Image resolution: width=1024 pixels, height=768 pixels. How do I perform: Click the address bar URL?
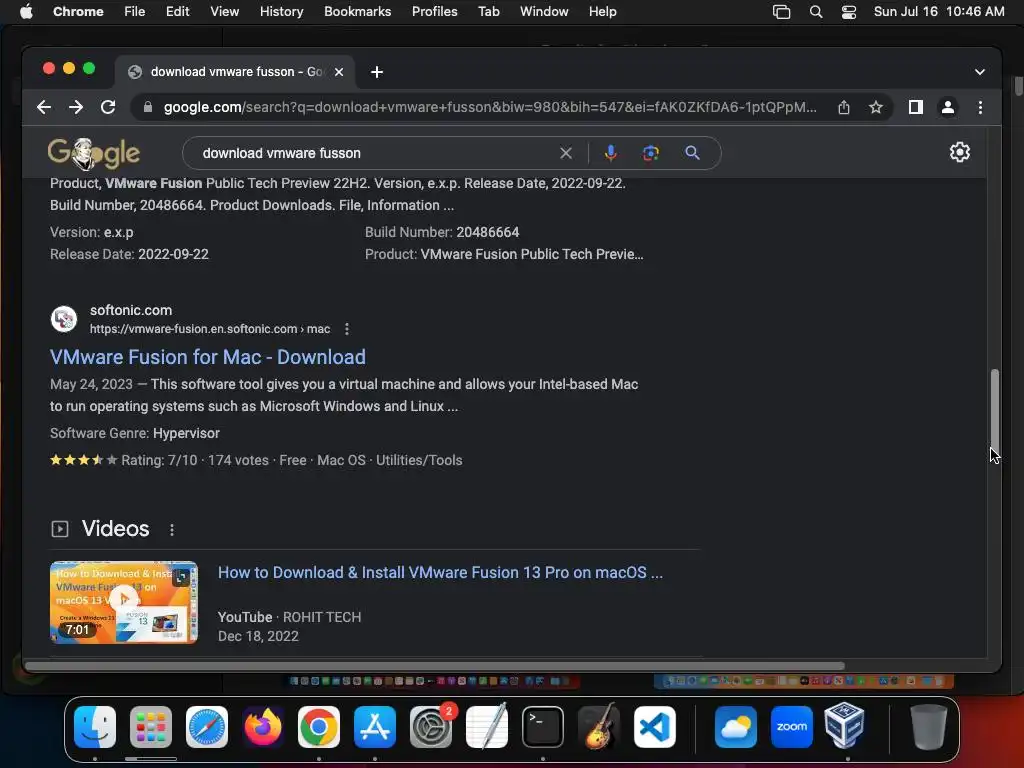click(490, 107)
